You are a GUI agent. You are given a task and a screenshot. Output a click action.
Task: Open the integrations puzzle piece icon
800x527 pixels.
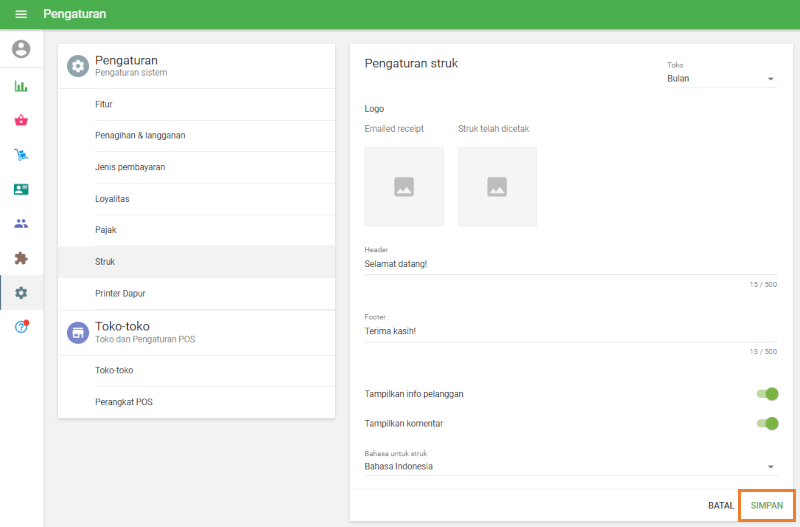coord(21,258)
